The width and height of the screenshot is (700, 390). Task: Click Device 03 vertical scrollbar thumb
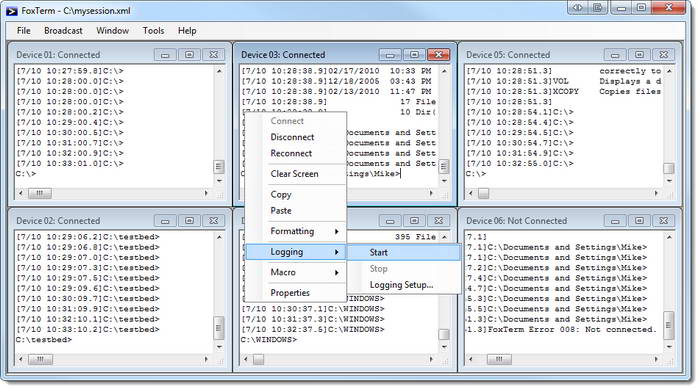[x=444, y=166]
